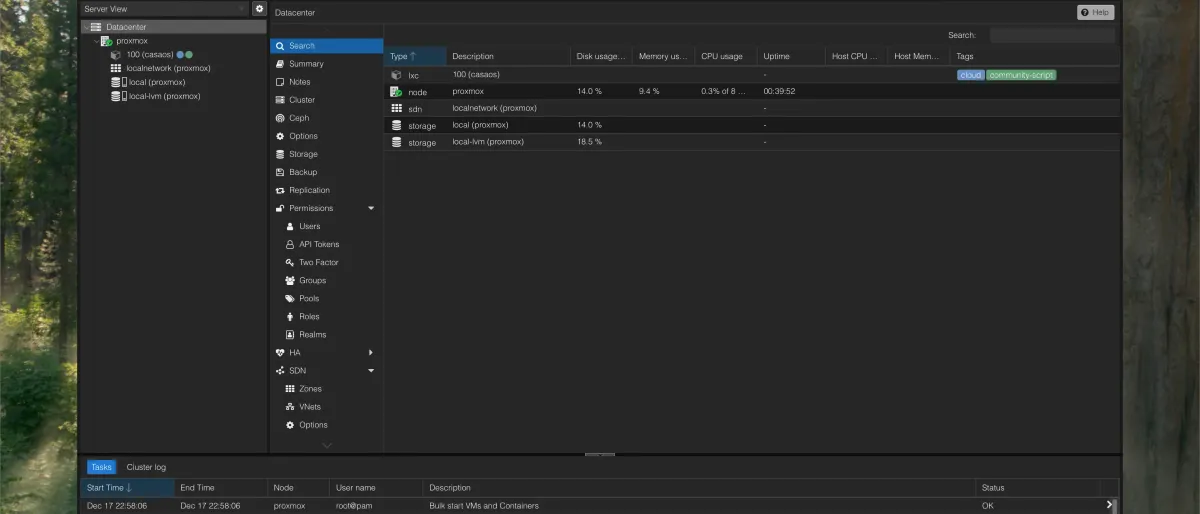
Task: Open the Notes section
Action: point(326,82)
